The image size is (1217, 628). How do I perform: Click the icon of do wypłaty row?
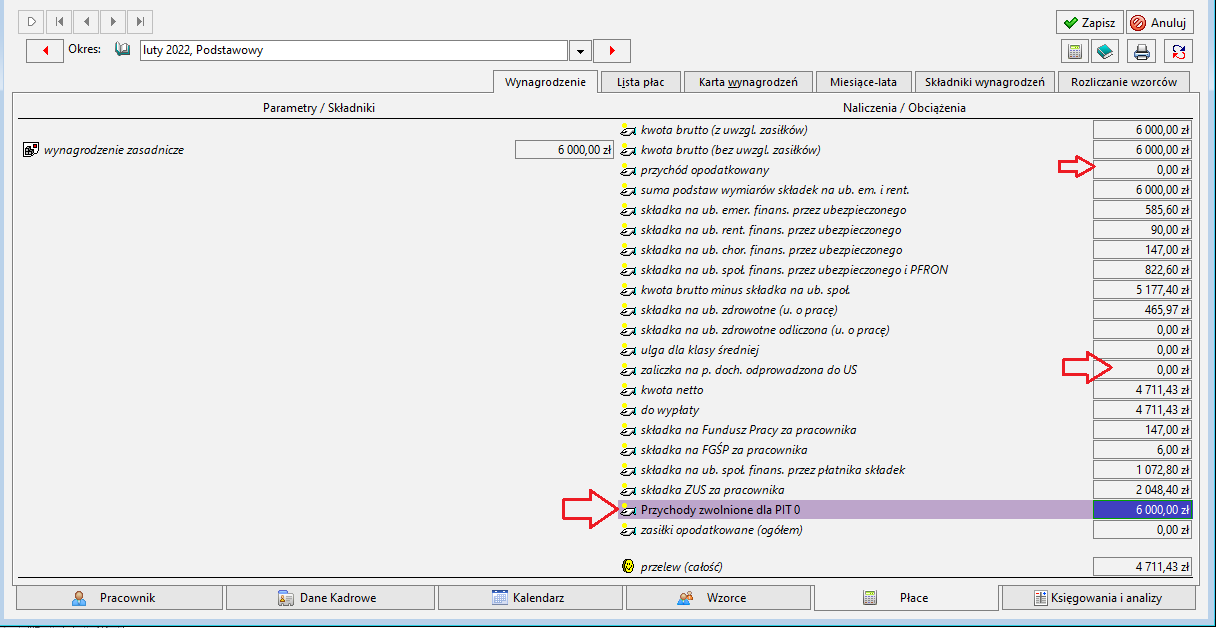pyautogui.click(x=628, y=410)
